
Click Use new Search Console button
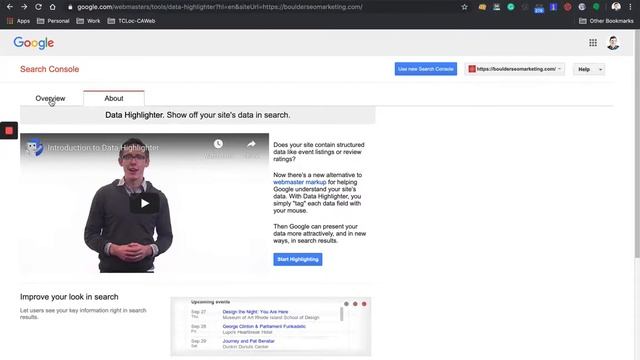click(426, 69)
